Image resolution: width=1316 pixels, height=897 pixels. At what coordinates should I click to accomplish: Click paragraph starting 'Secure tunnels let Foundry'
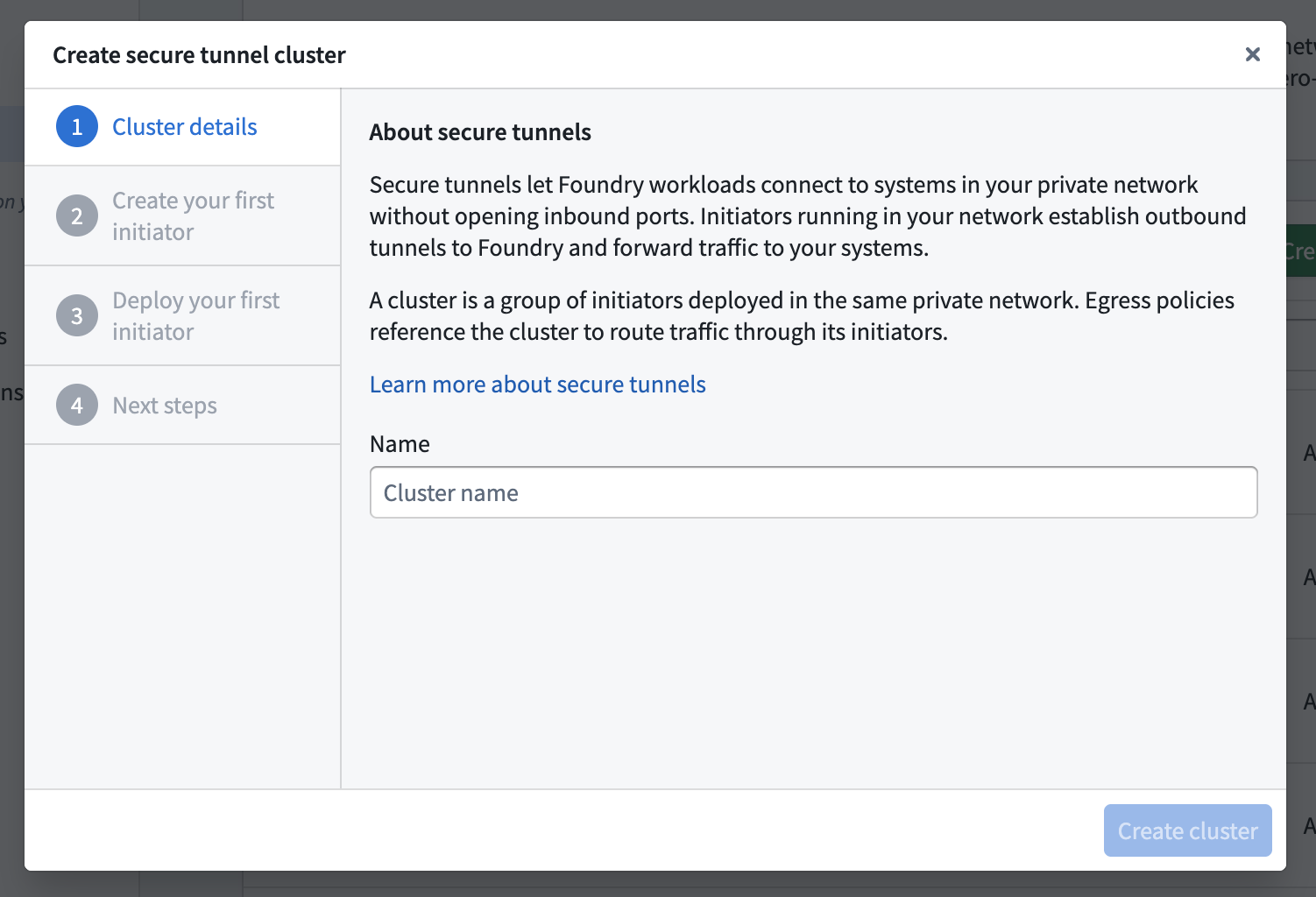808,216
